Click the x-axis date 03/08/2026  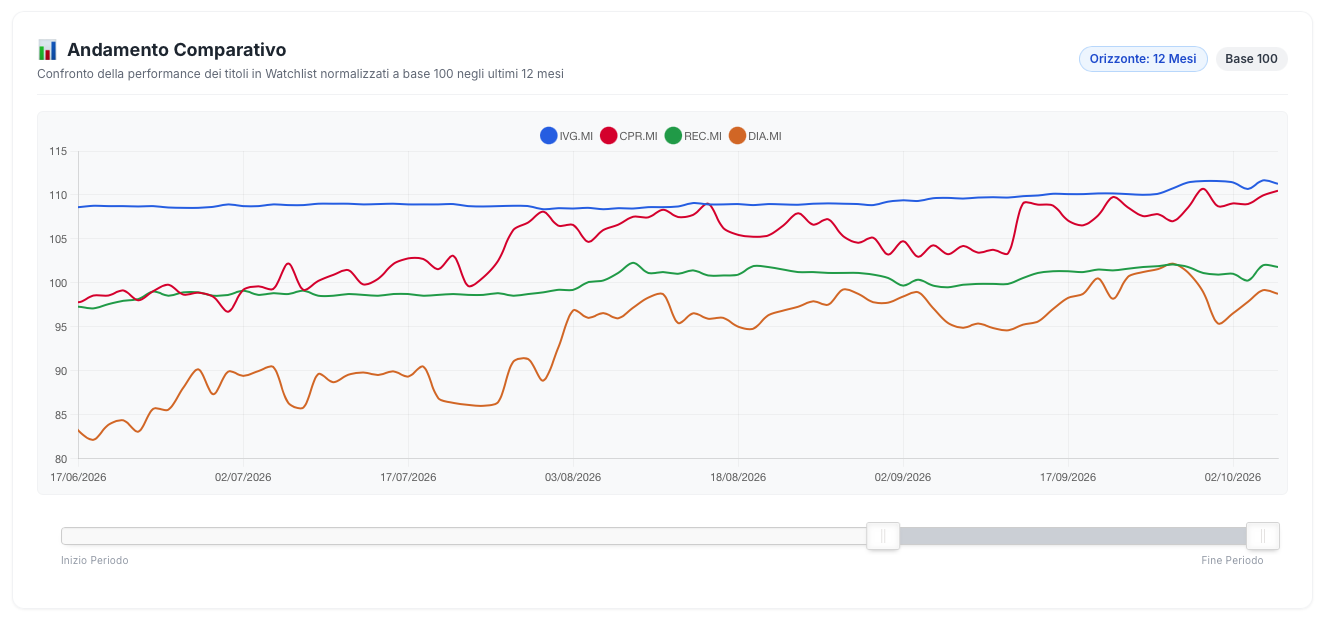573,477
